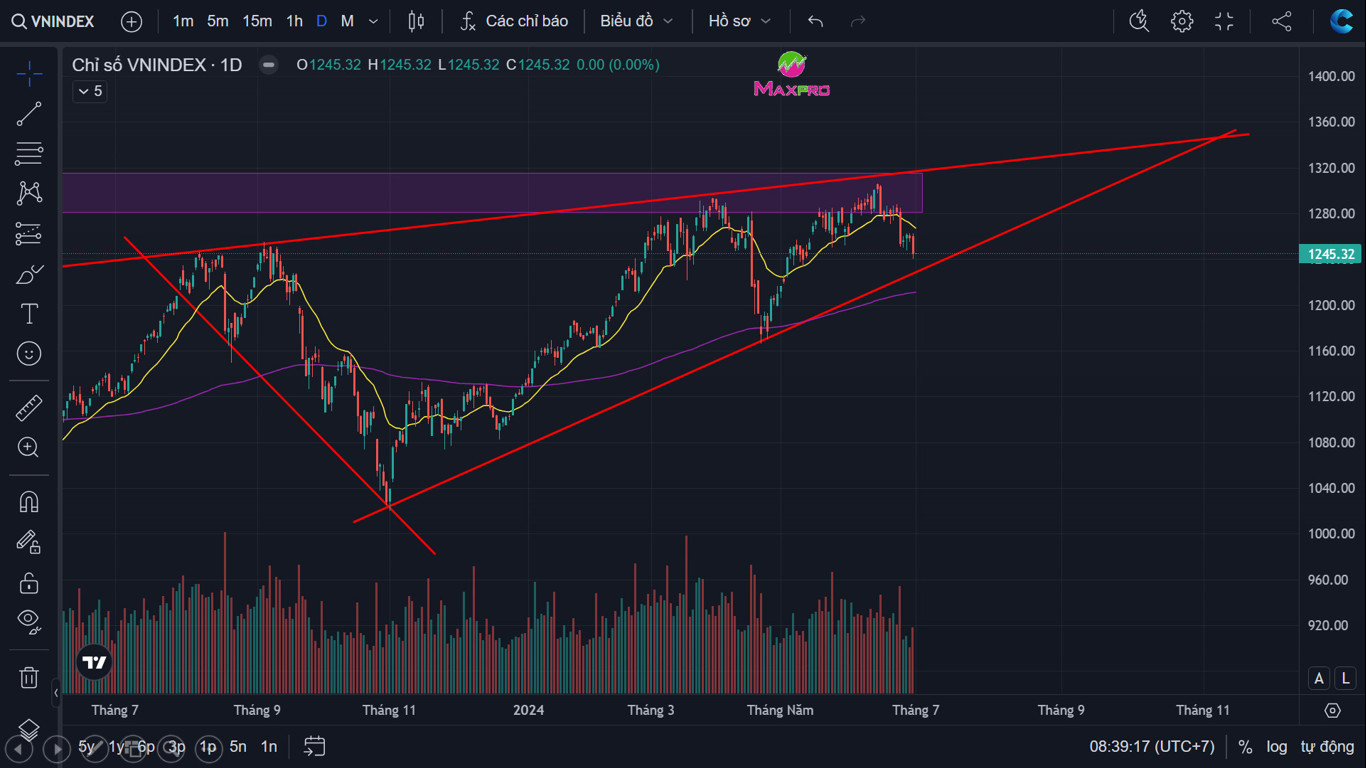The image size is (1366, 768).
Task: Toggle log scale mode
Action: 1277,746
